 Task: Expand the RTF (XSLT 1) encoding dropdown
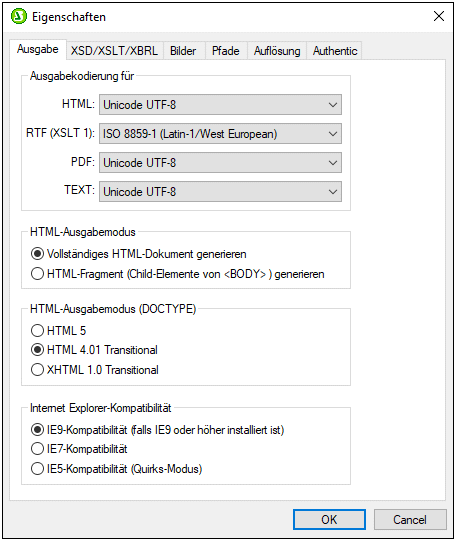coord(220,134)
